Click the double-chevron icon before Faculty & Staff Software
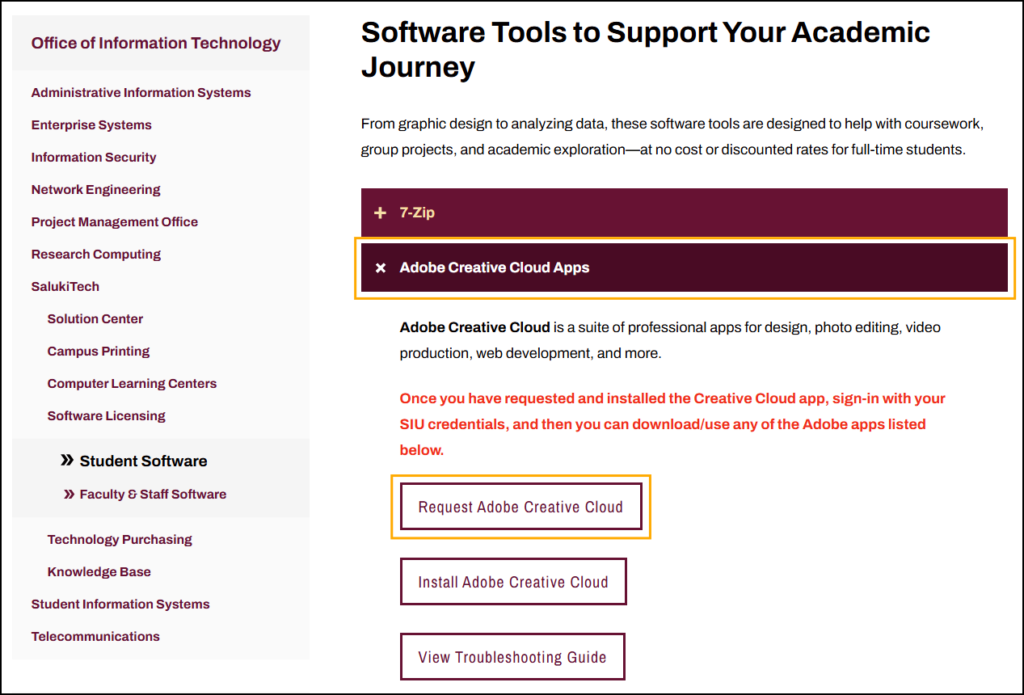This screenshot has height=695, width=1024. [x=69, y=494]
